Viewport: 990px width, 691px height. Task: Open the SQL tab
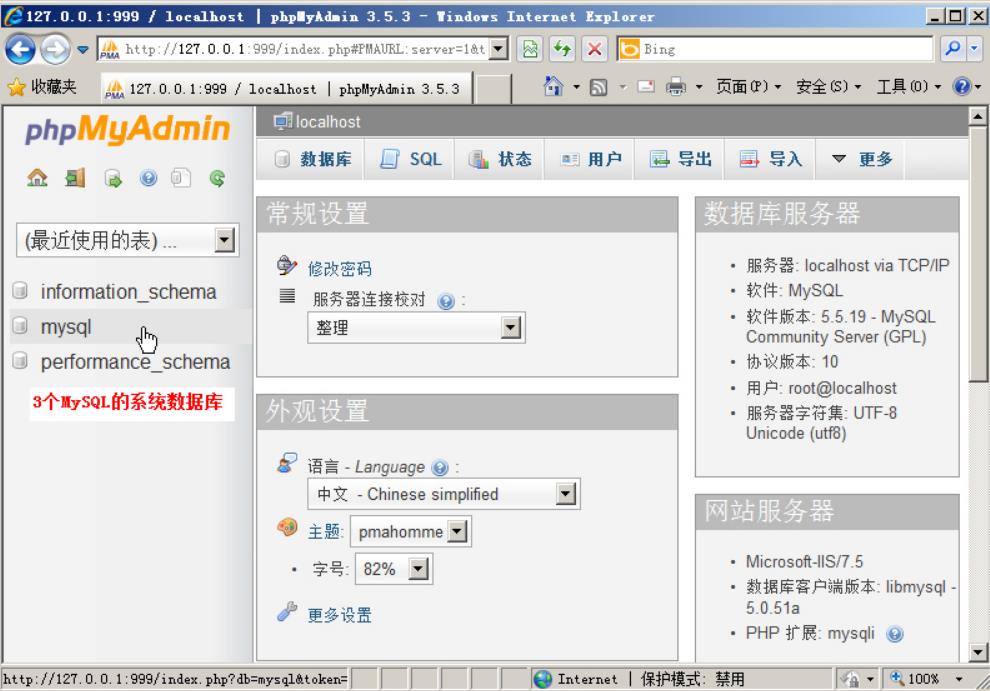point(410,159)
